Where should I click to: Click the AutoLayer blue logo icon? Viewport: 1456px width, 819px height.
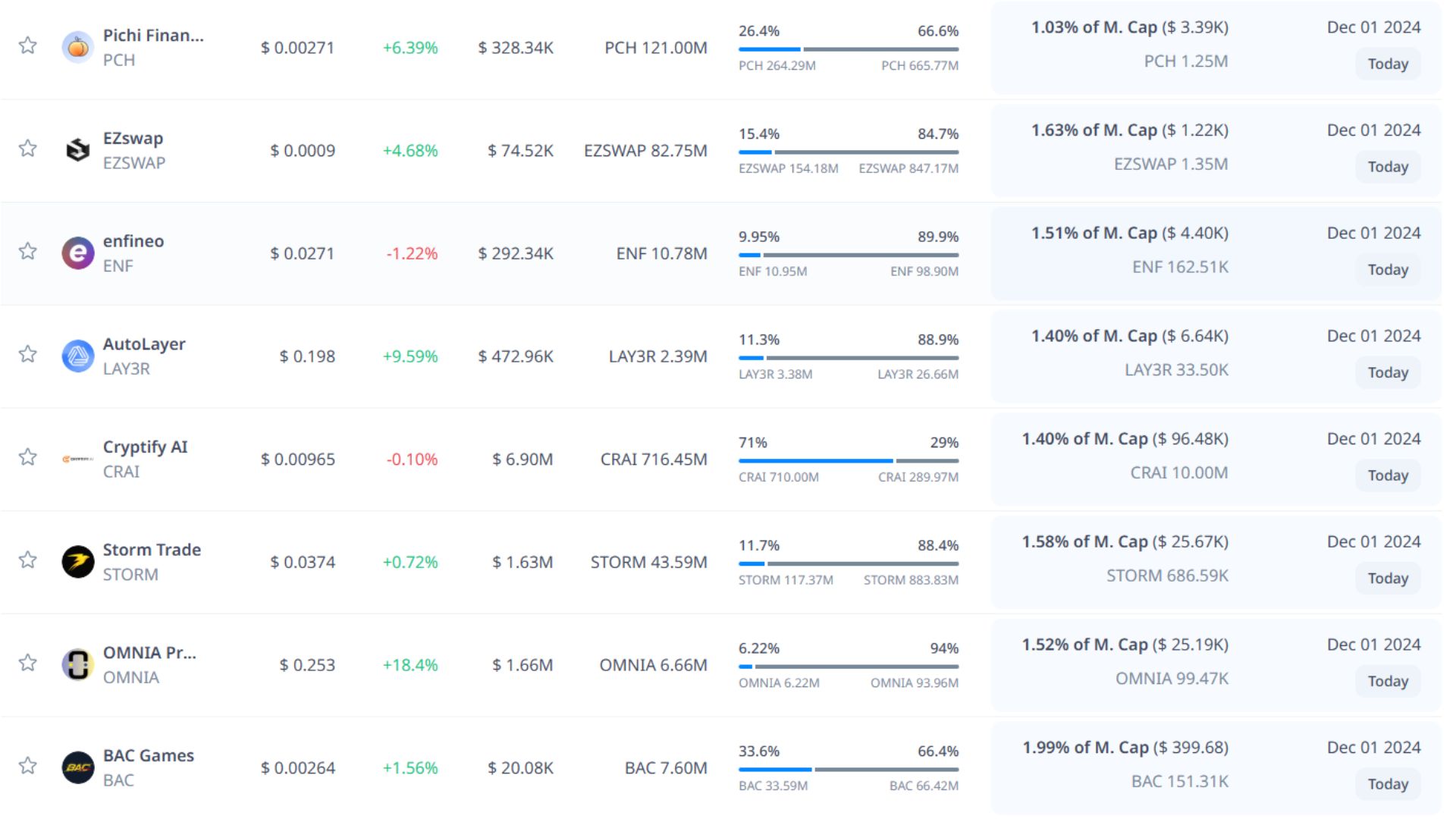pyautogui.click(x=77, y=356)
